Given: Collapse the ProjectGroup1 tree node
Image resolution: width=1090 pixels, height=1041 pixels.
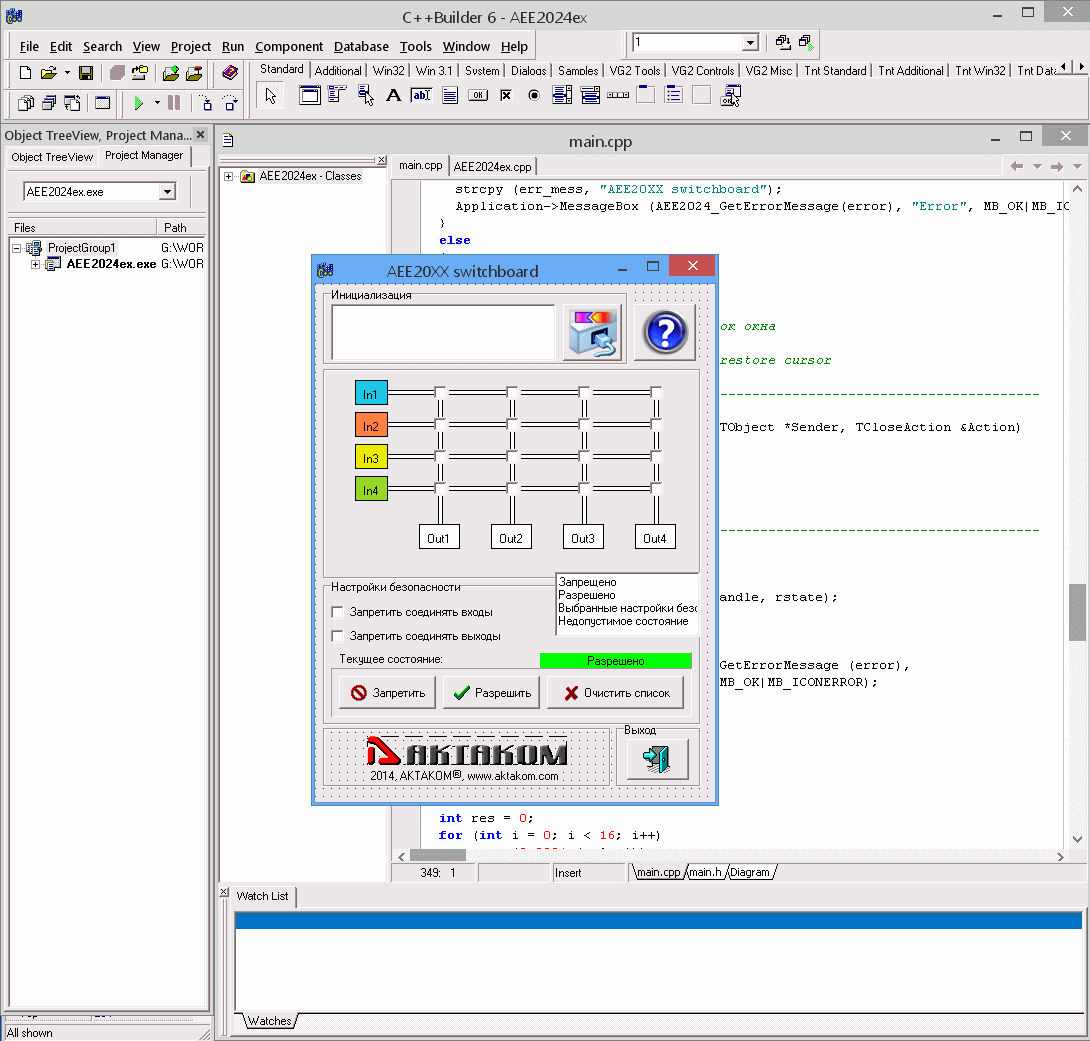Looking at the screenshot, I should click(x=17, y=248).
